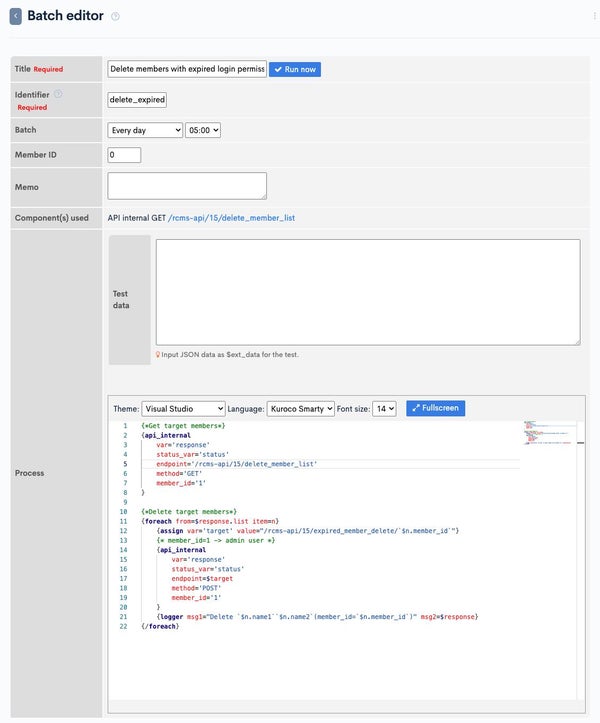Click the status_var='status' line on line 16

click(x=208, y=569)
